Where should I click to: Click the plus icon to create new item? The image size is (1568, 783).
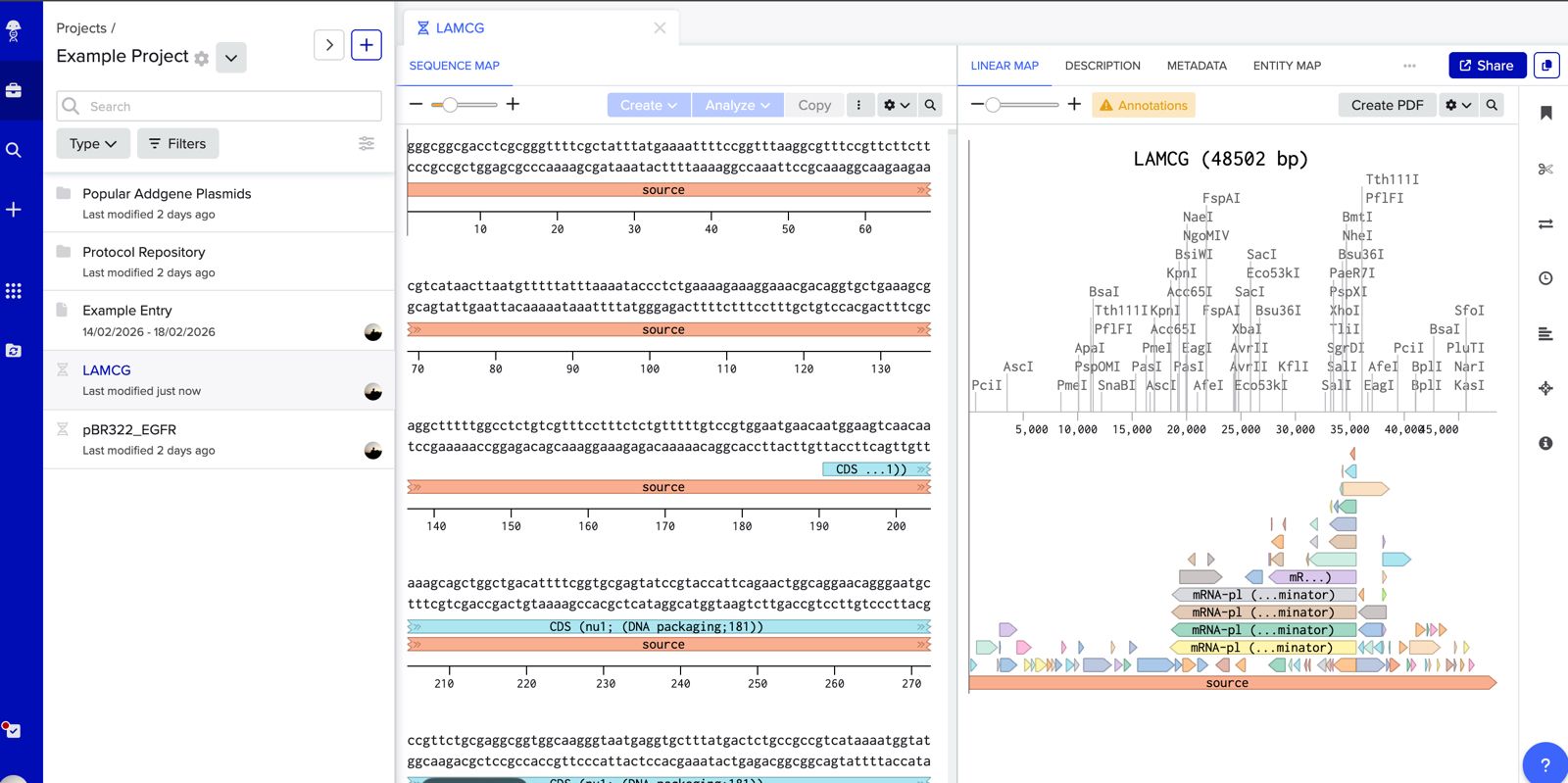tap(366, 45)
